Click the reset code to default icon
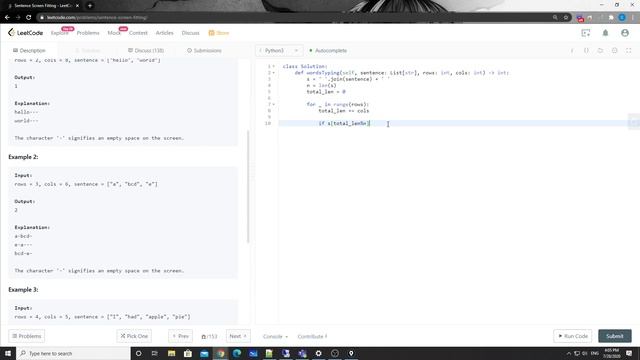Viewport: 640px width, 360px height. pos(600,51)
